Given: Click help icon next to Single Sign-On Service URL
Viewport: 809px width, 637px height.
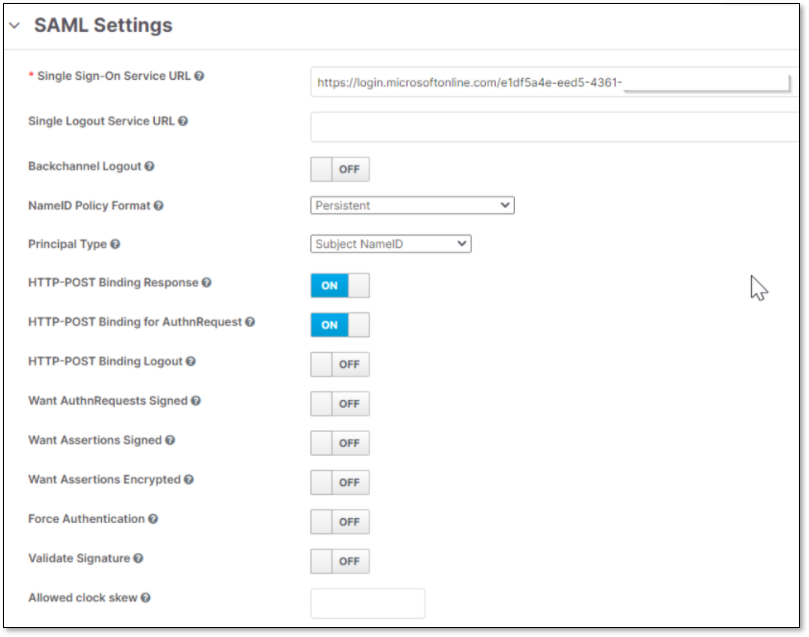Looking at the screenshot, I should (x=200, y=76).
